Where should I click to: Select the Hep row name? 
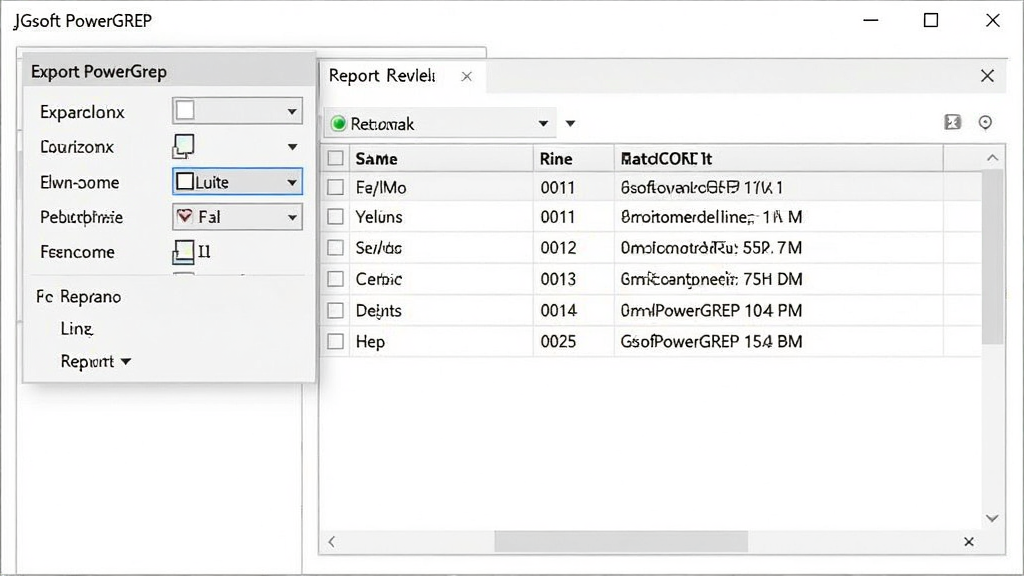click(370, 342)
